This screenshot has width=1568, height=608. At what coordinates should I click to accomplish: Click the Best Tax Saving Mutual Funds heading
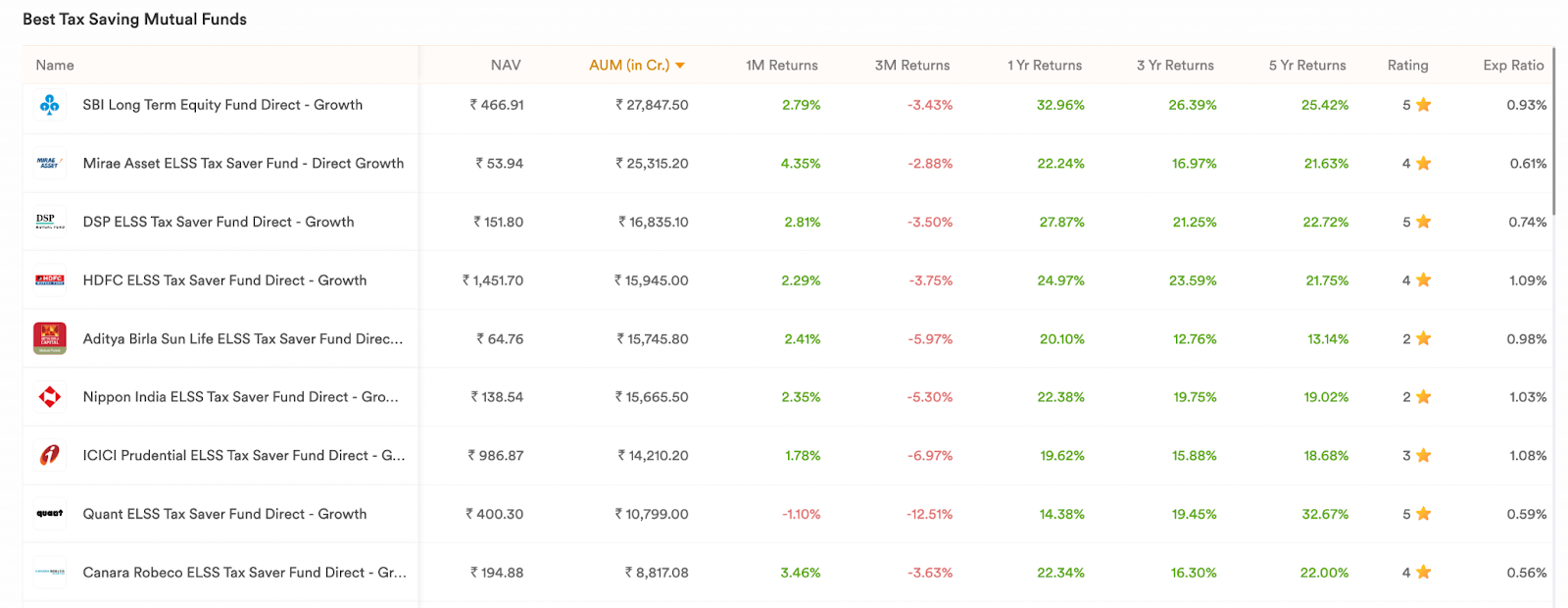(x=134, y=20)
